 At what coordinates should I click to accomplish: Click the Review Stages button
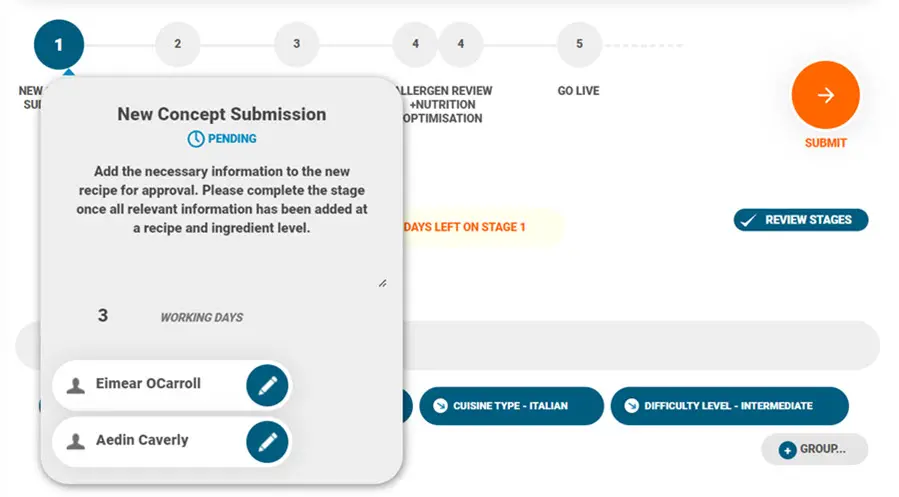pyautogui.click(x=801, y=220)
